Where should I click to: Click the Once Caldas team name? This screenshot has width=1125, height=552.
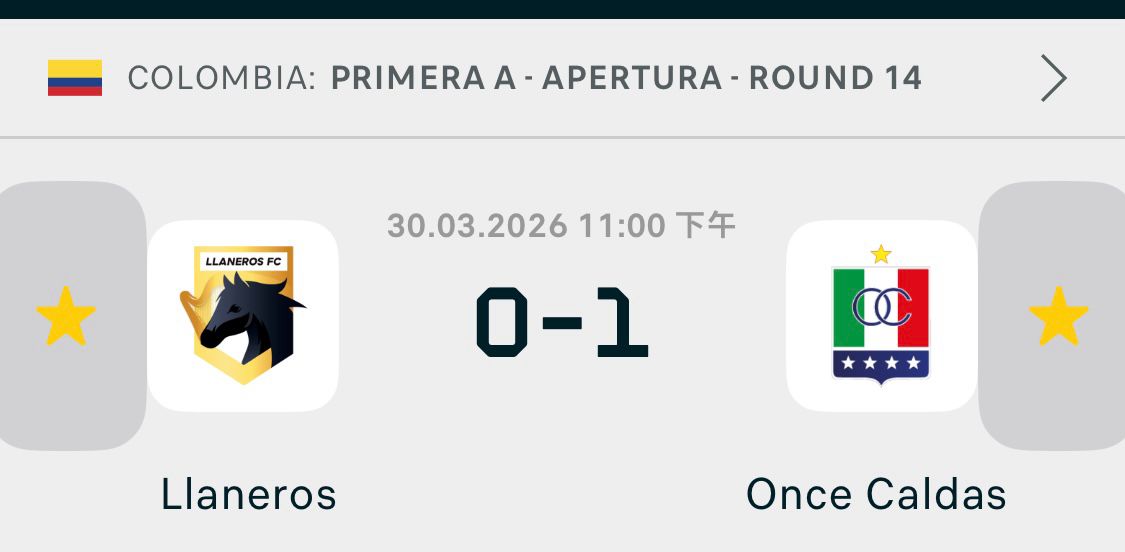coord(876,495)
